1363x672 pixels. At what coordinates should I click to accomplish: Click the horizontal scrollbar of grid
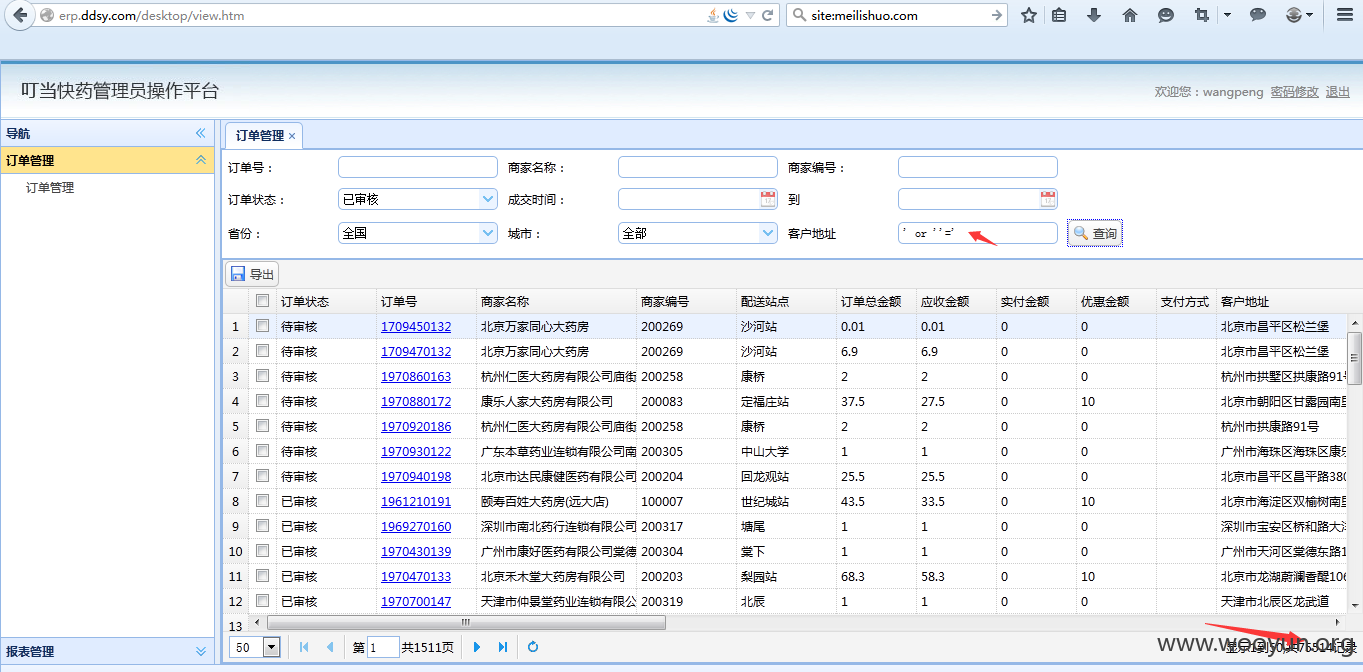(467, 622)
